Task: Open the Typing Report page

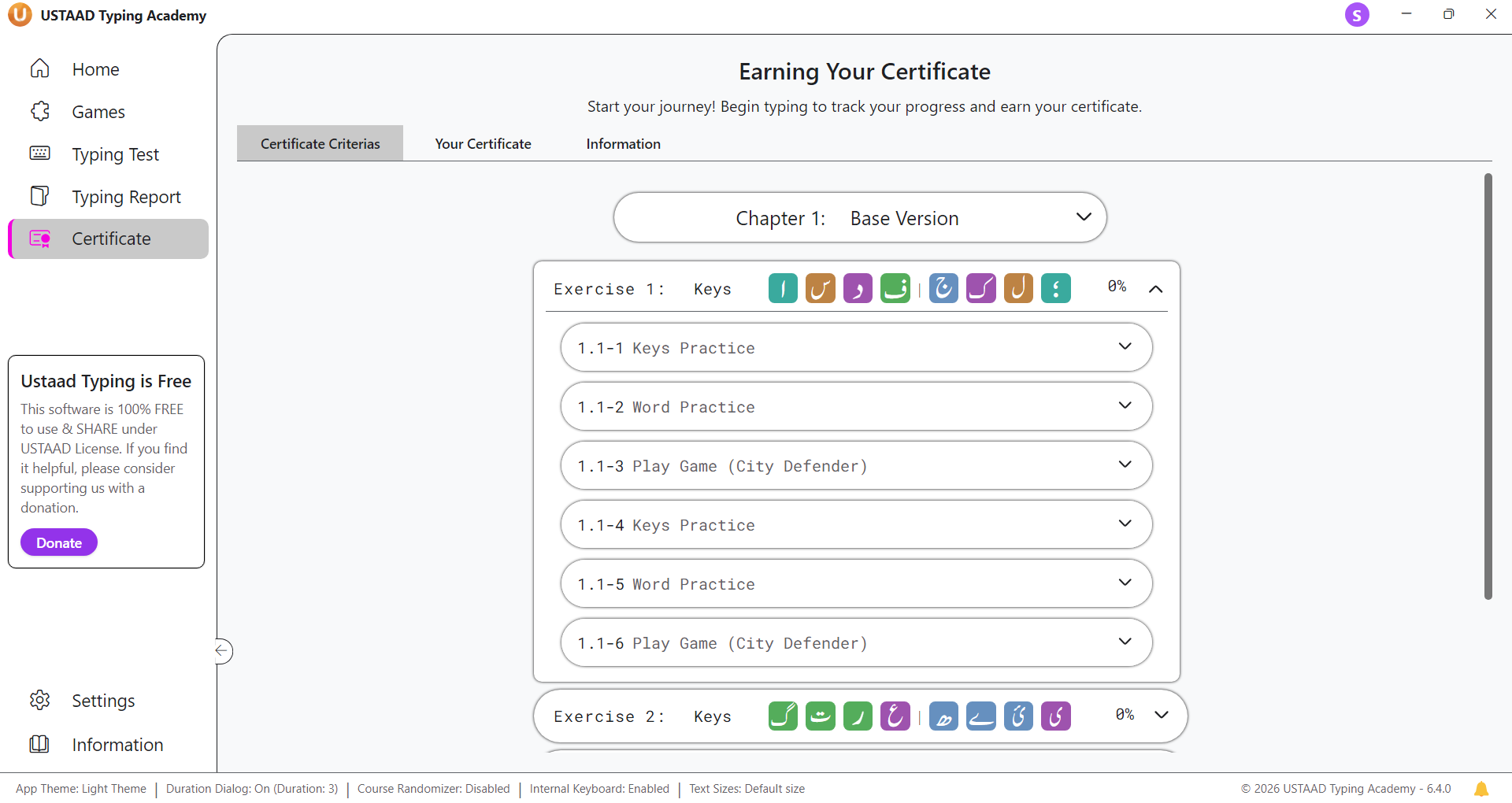Action: (126, 197)
